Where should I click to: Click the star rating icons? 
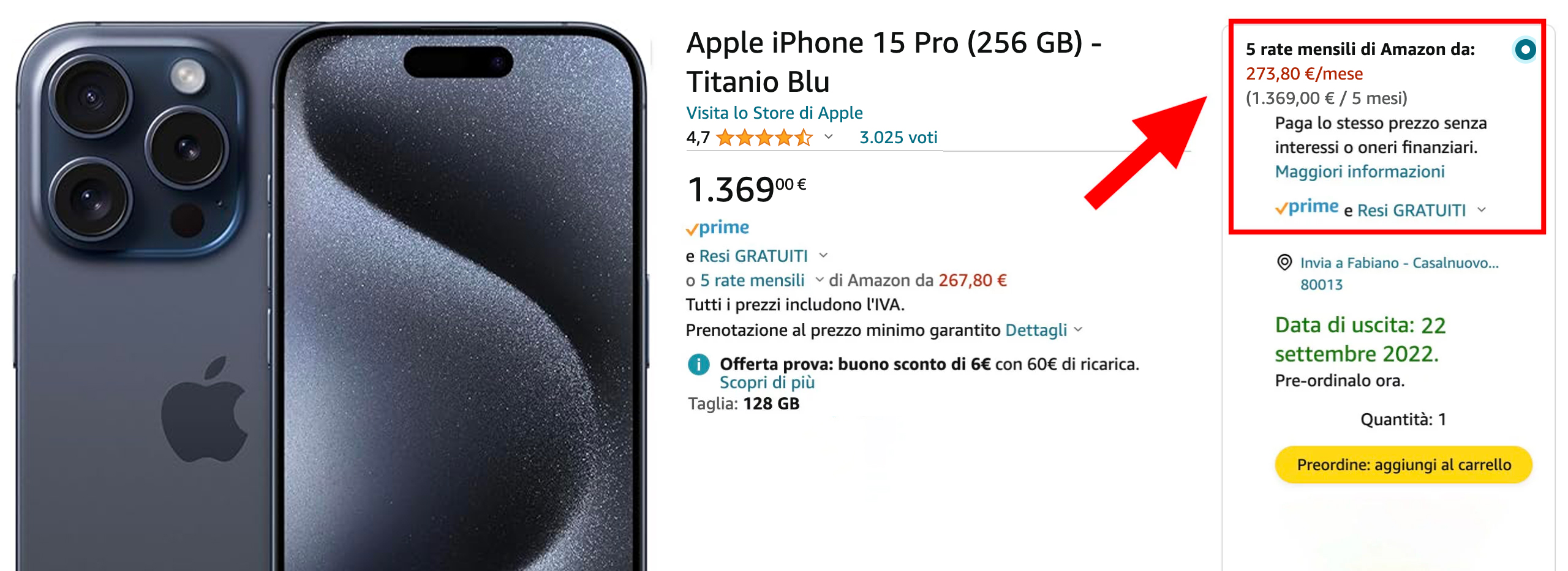point(764,138)
